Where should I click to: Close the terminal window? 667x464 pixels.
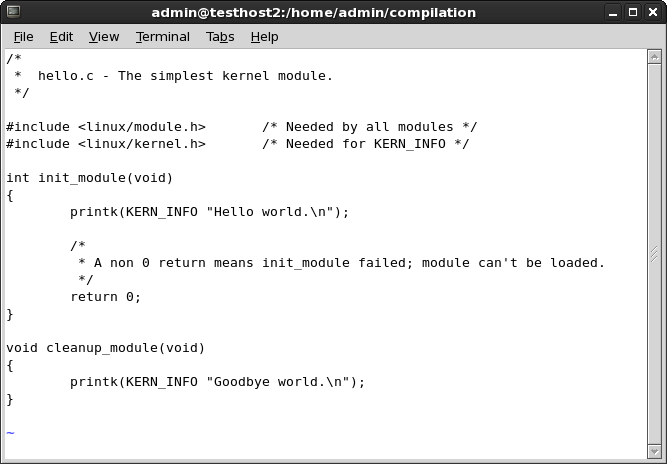tap(653, 12)
